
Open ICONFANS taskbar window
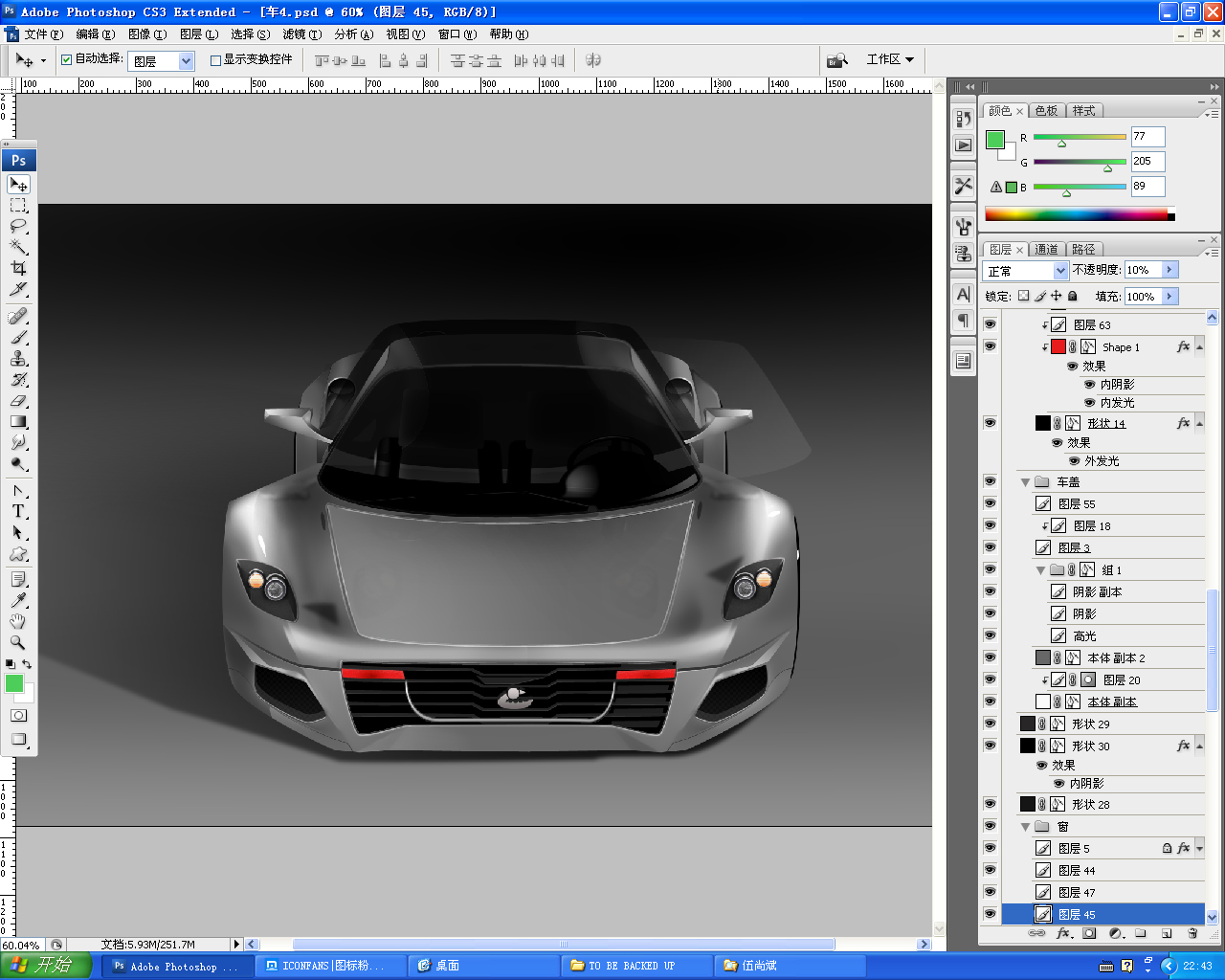[331, 966]
